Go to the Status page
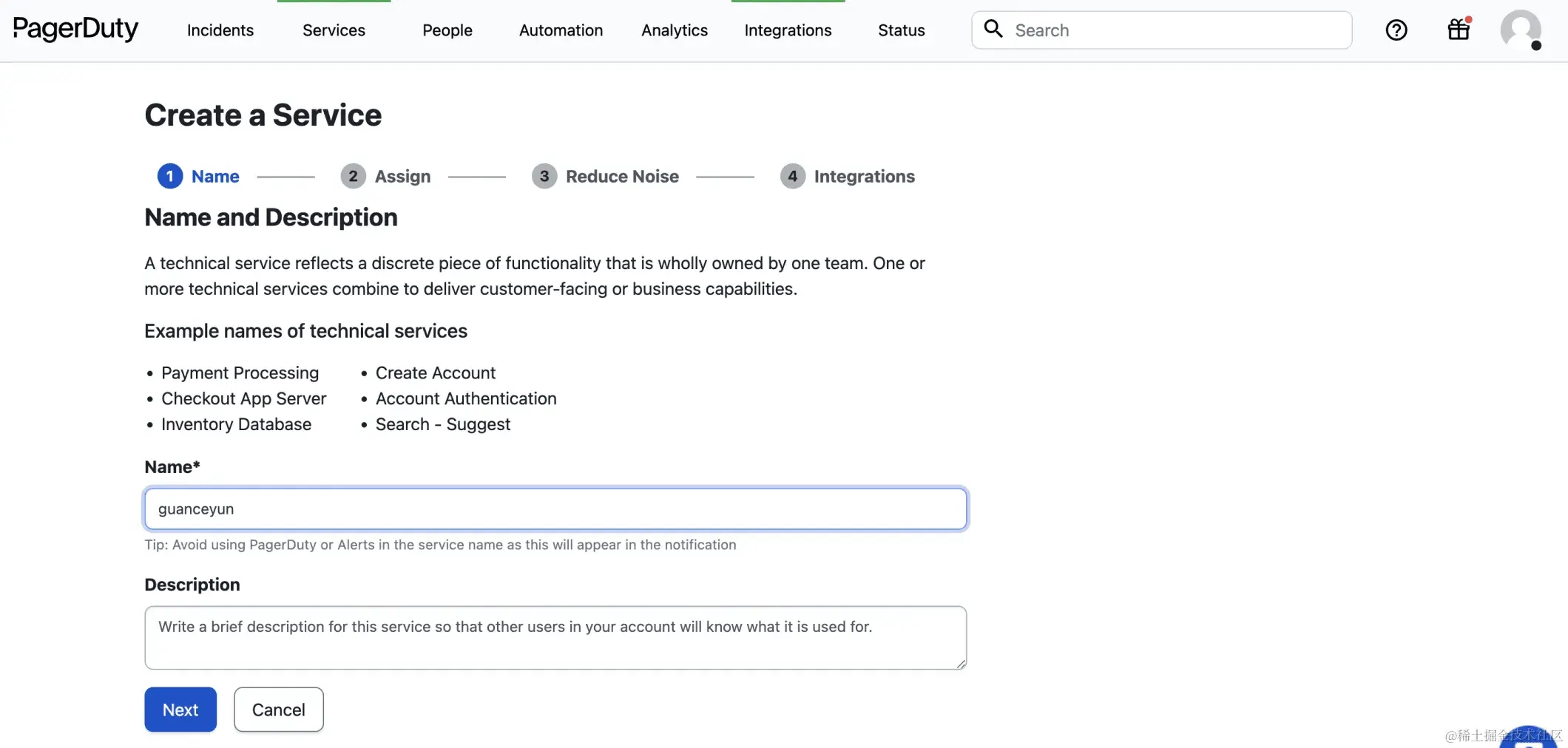1568x748 pixels. (x=901, y=30)
